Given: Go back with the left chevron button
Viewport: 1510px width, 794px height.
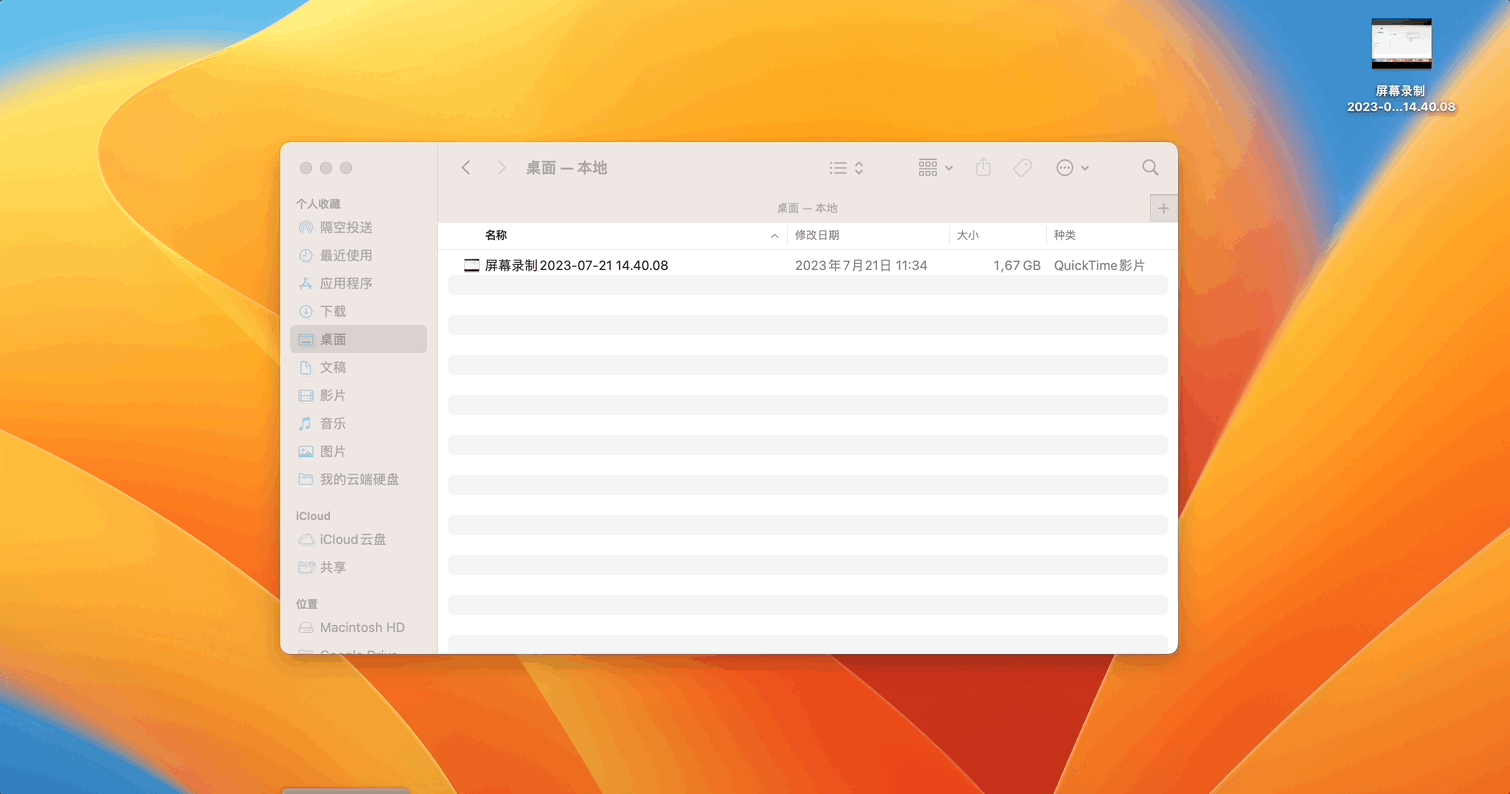Looking at the screenshot, I should [x=466, y=168].
